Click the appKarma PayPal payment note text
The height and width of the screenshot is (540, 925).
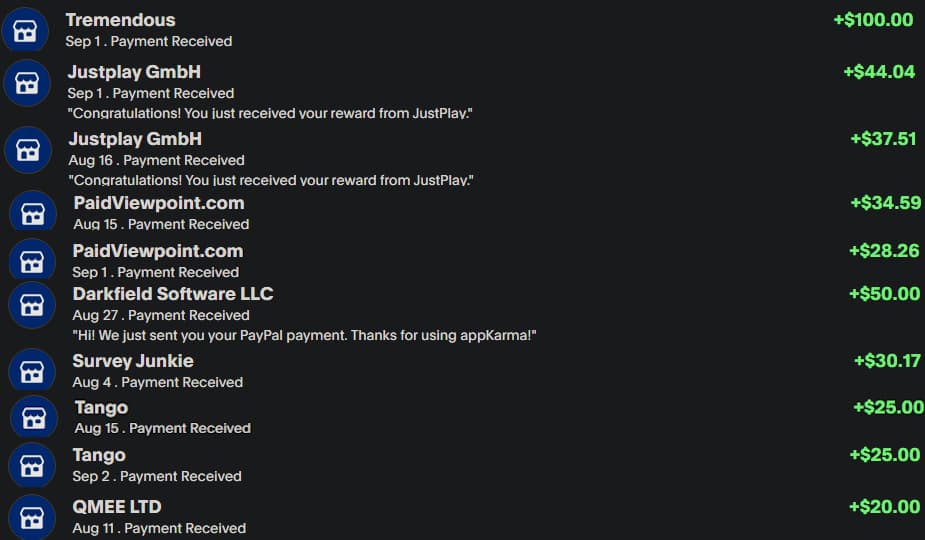305,335
